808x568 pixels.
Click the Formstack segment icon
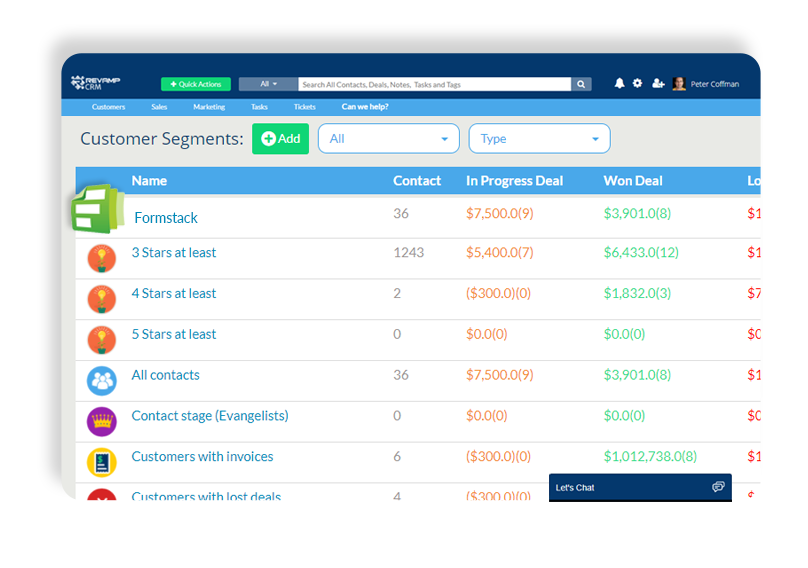click(98, 209)
